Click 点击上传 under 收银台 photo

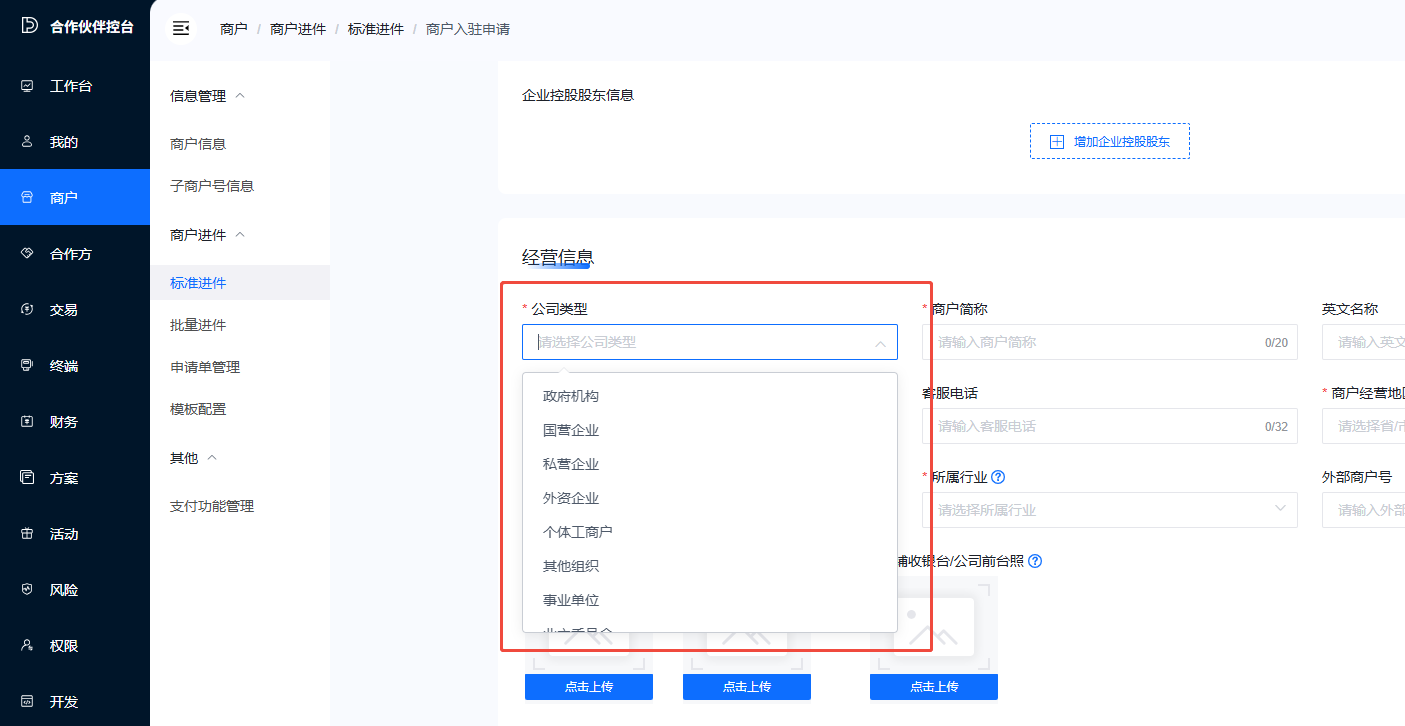tap(933, 687)
